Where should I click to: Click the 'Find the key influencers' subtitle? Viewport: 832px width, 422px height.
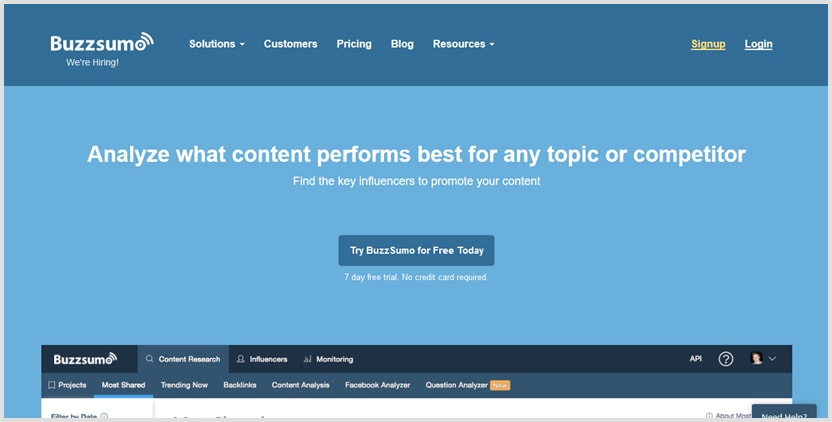(417, 181)
